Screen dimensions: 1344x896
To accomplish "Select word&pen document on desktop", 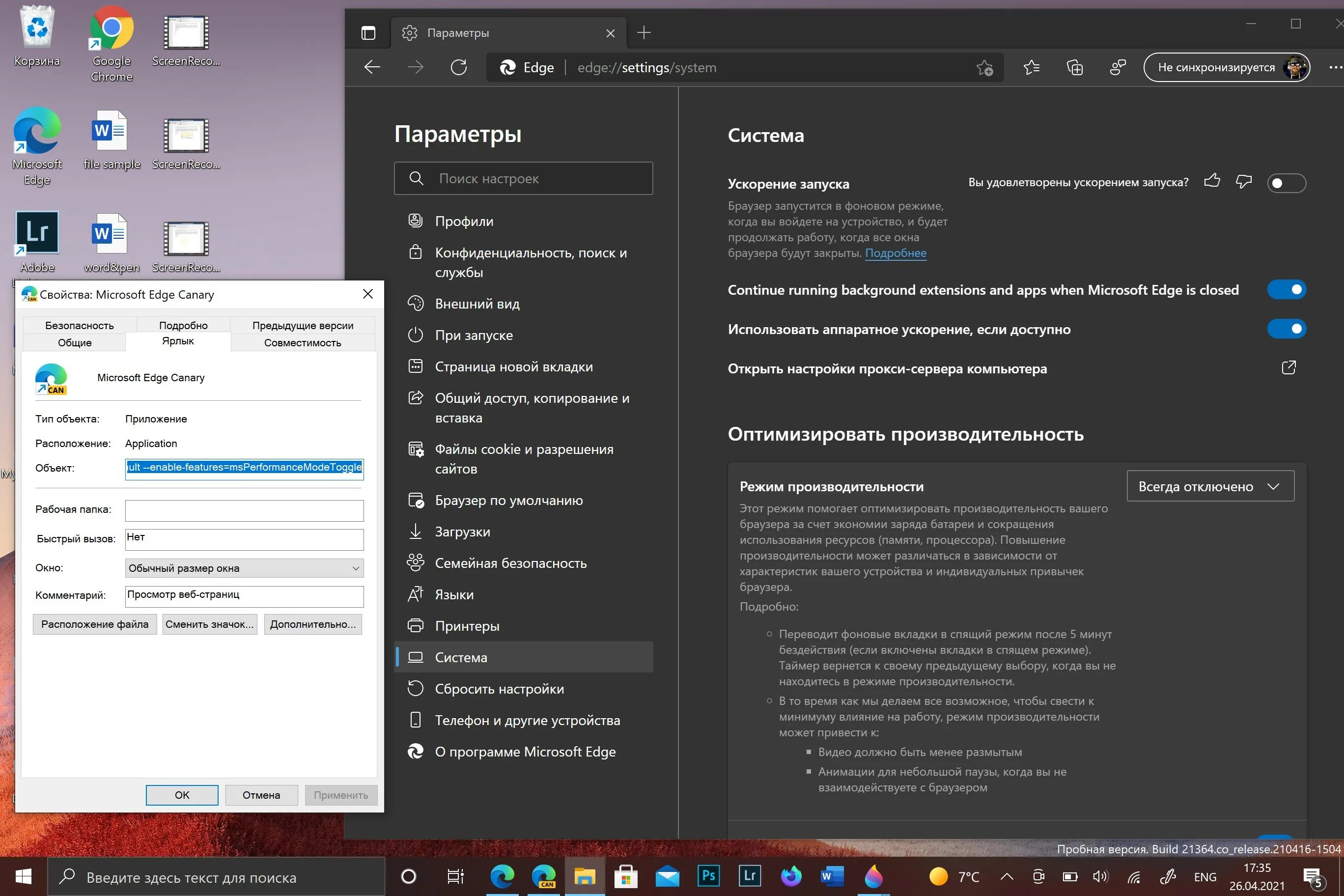I will pyautogui.click(x=112, y=244).
